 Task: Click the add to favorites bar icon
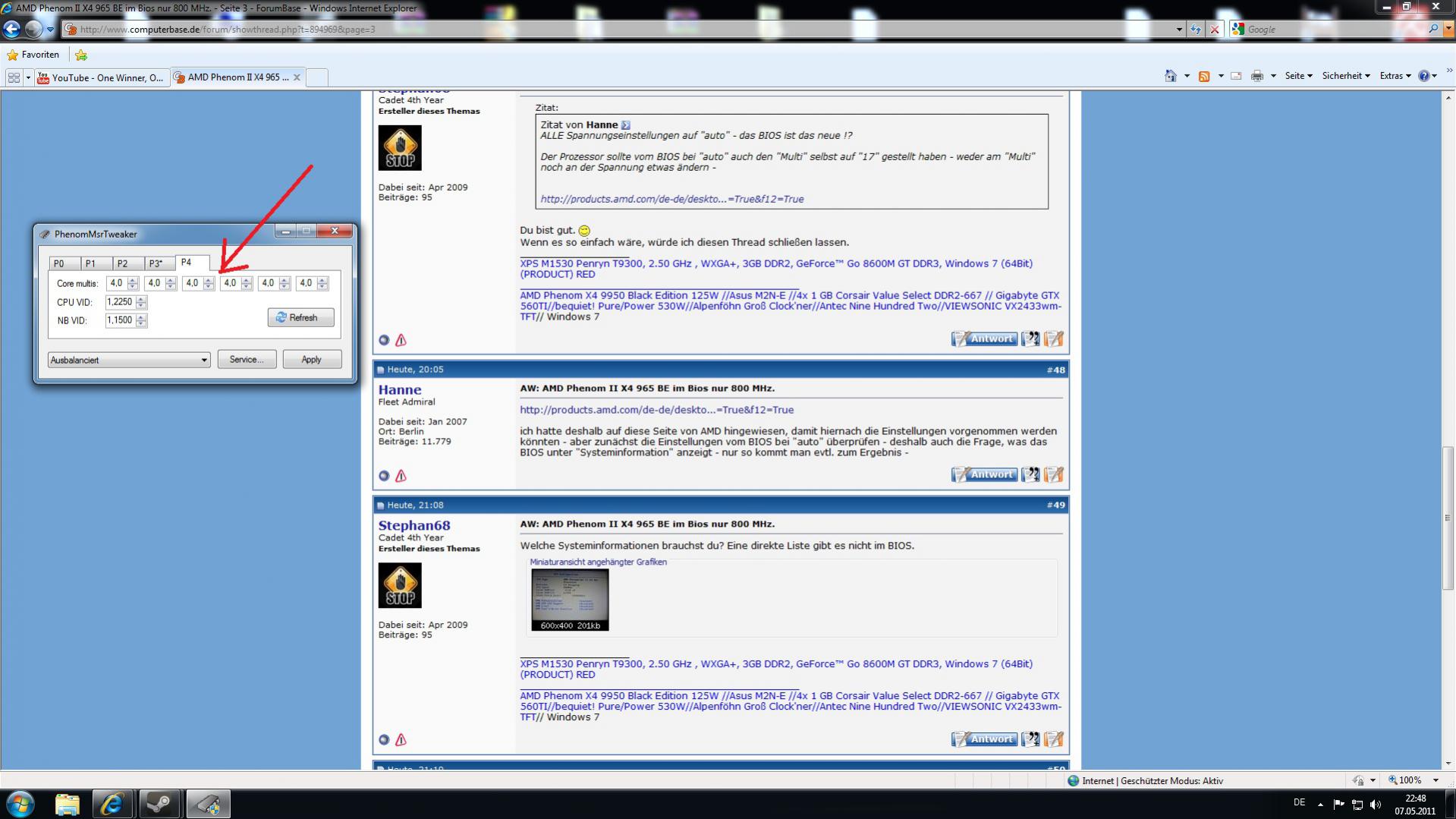pos(81,55)
